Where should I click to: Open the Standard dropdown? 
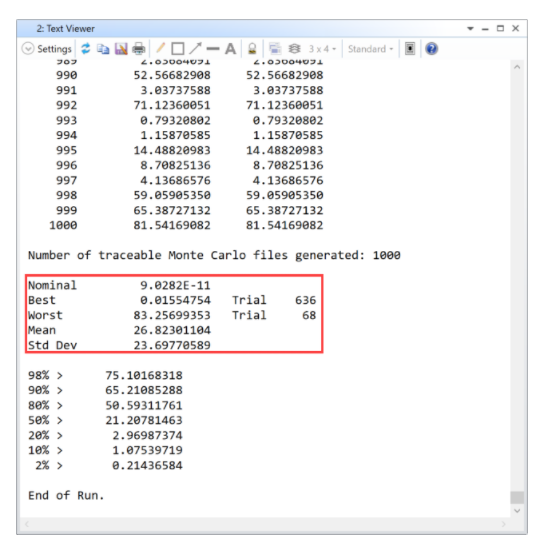click(370, 49)
